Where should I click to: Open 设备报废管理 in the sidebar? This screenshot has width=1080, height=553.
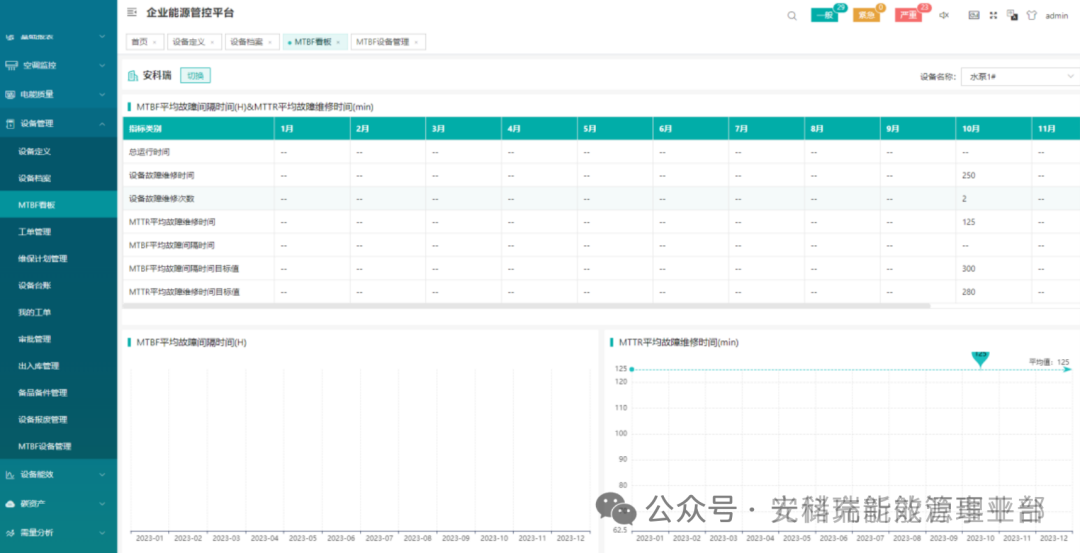[59, 419]
